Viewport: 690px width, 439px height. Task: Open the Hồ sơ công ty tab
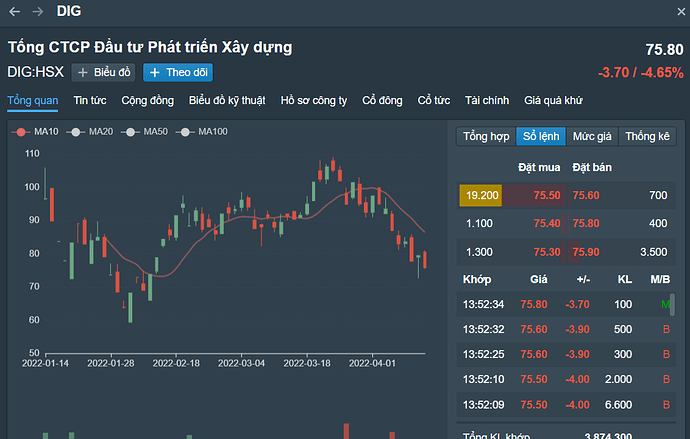click(314, 100)
